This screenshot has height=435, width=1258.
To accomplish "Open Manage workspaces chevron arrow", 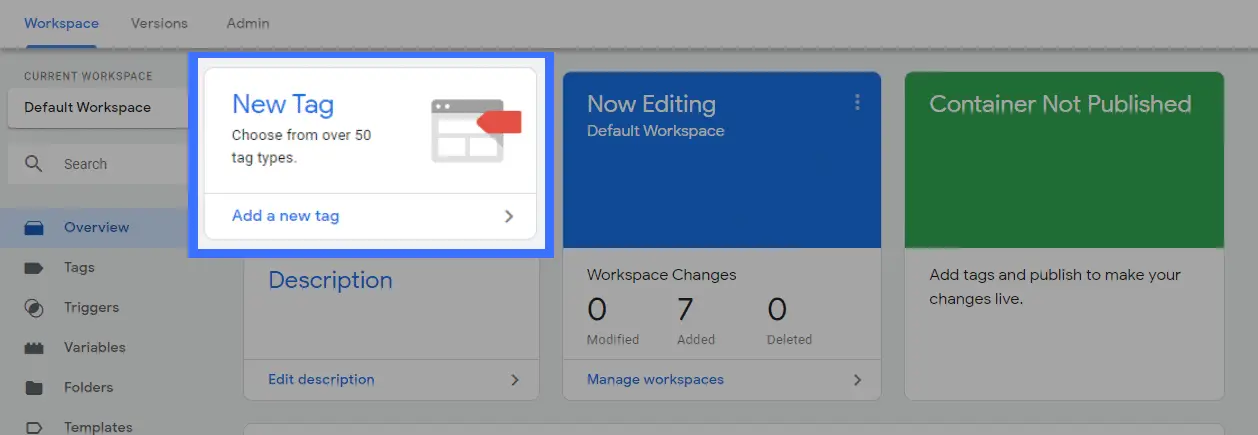I will [857, 380].
